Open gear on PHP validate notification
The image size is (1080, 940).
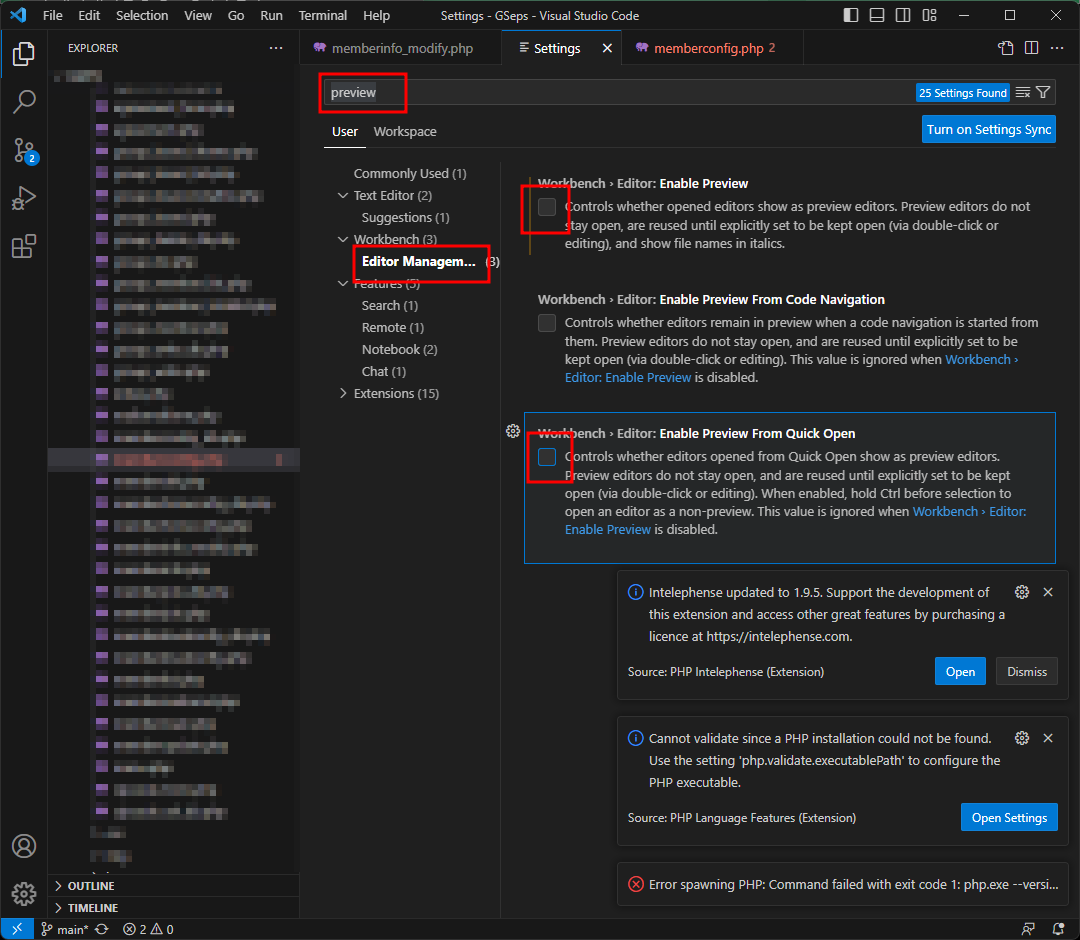point(1022,738)
